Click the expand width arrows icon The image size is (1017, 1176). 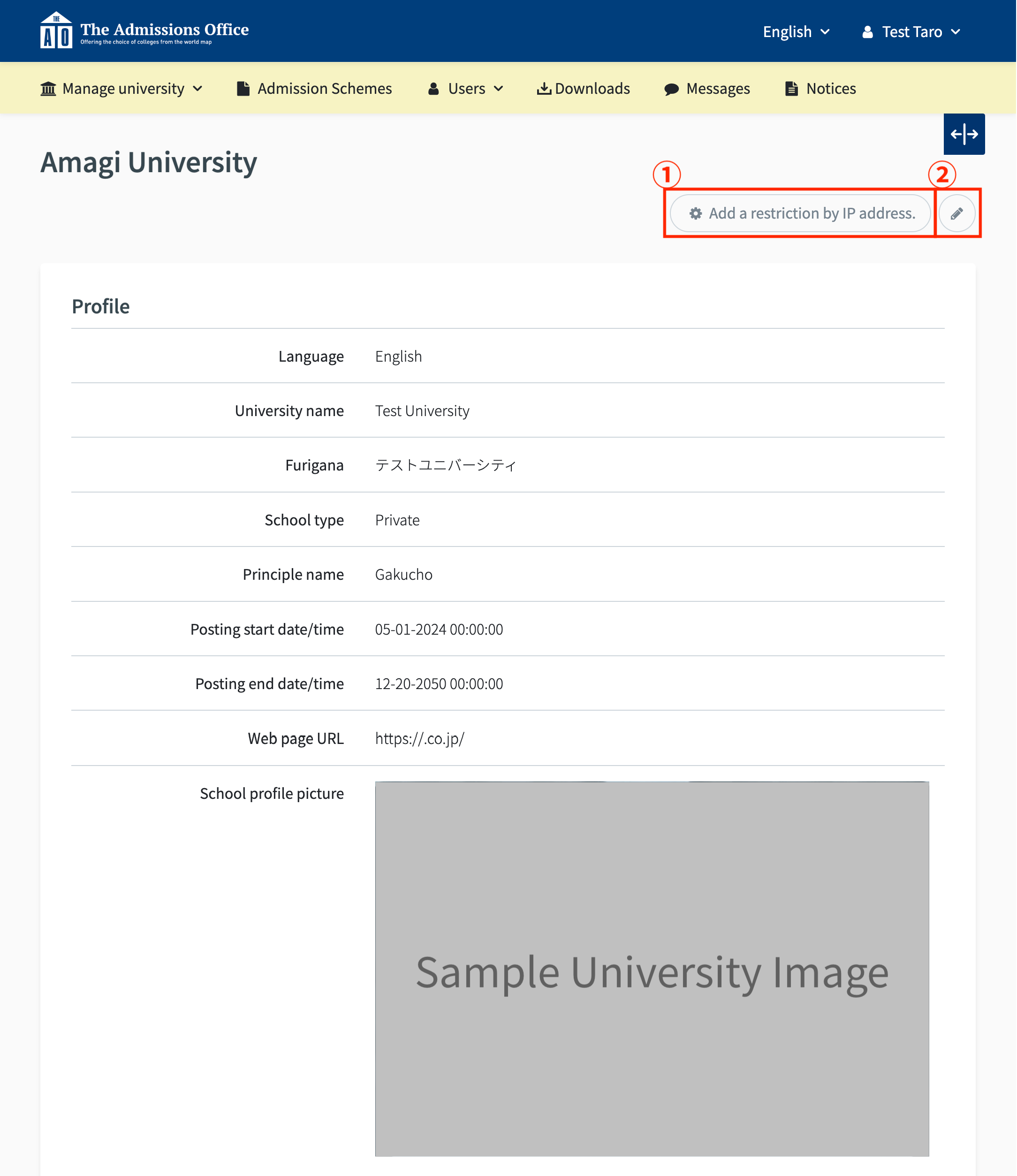point(964,135)
